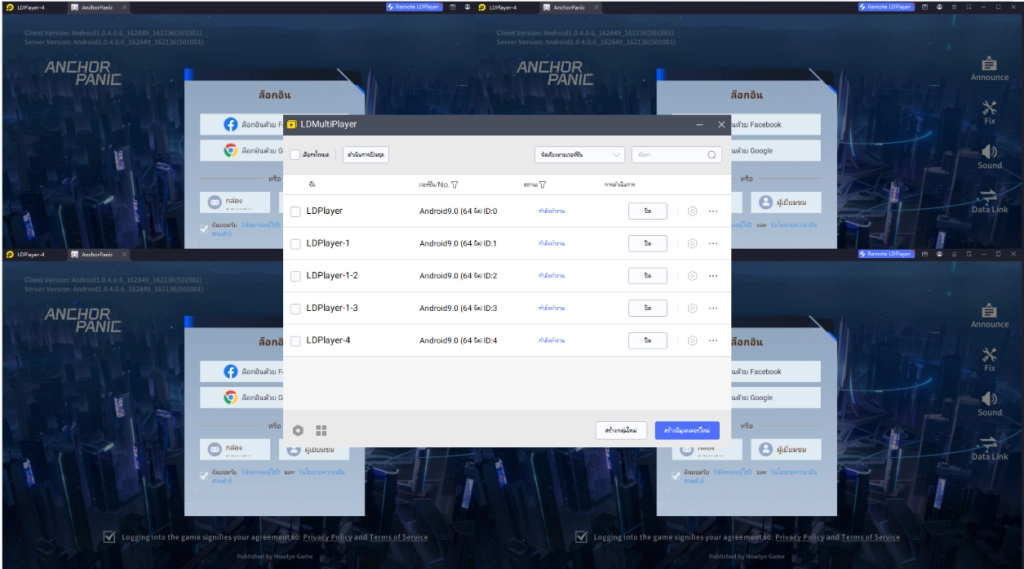
Task: Click the batch operation button near select-all
Action: pos(366,155)
